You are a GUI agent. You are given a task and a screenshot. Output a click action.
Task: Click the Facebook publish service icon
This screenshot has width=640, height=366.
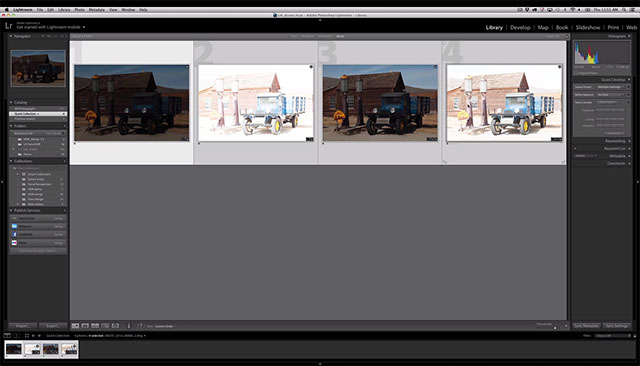[14, 235]
